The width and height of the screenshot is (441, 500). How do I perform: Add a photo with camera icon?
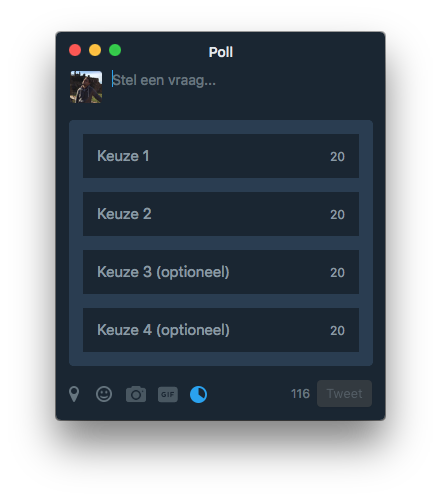tap(136, 394)
